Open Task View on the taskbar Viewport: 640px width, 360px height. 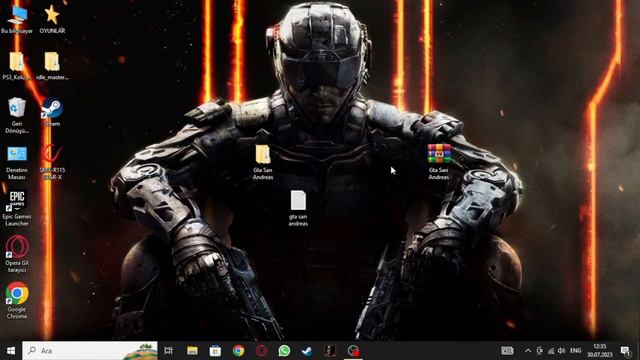tap(169, 351)
